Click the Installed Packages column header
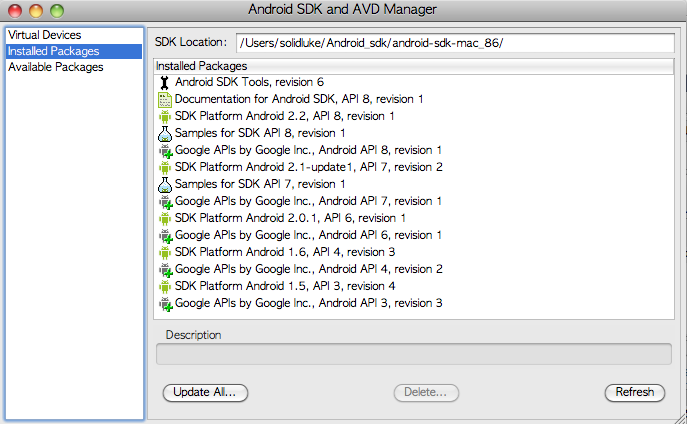 click(x=414, y=66)
